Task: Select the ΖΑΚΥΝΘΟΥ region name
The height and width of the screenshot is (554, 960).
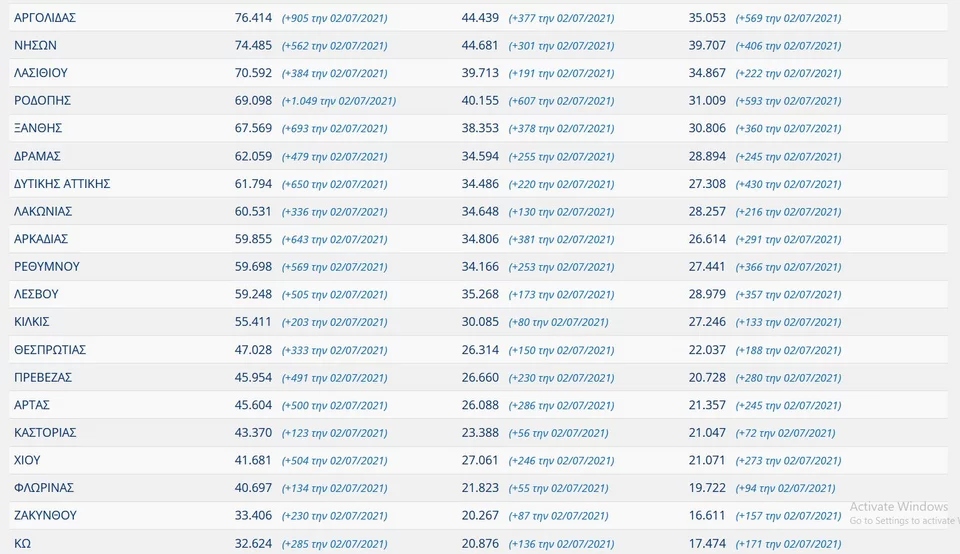Action: pyautogui.click(x=45, y=516)
